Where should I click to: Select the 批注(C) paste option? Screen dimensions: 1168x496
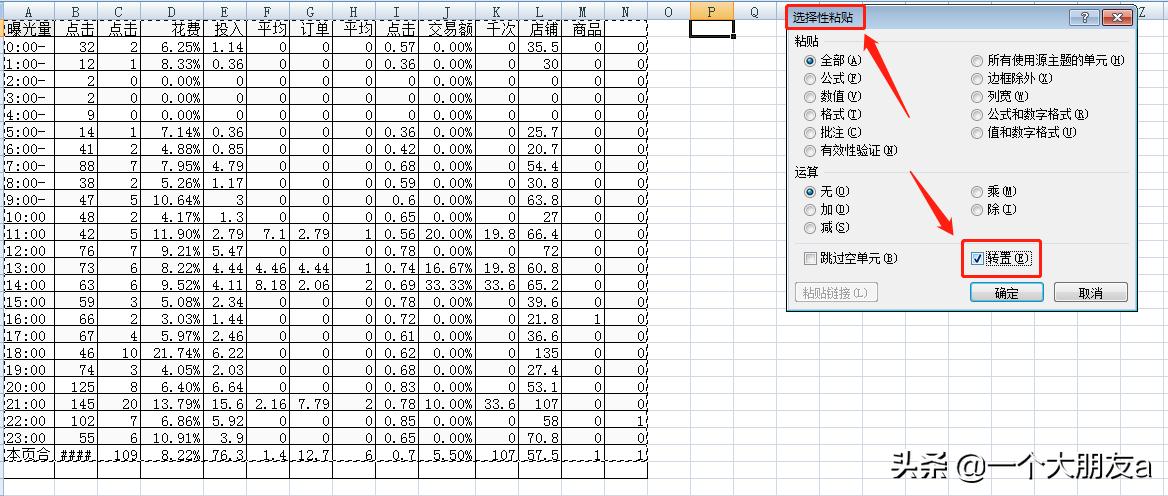coord(832,132)
